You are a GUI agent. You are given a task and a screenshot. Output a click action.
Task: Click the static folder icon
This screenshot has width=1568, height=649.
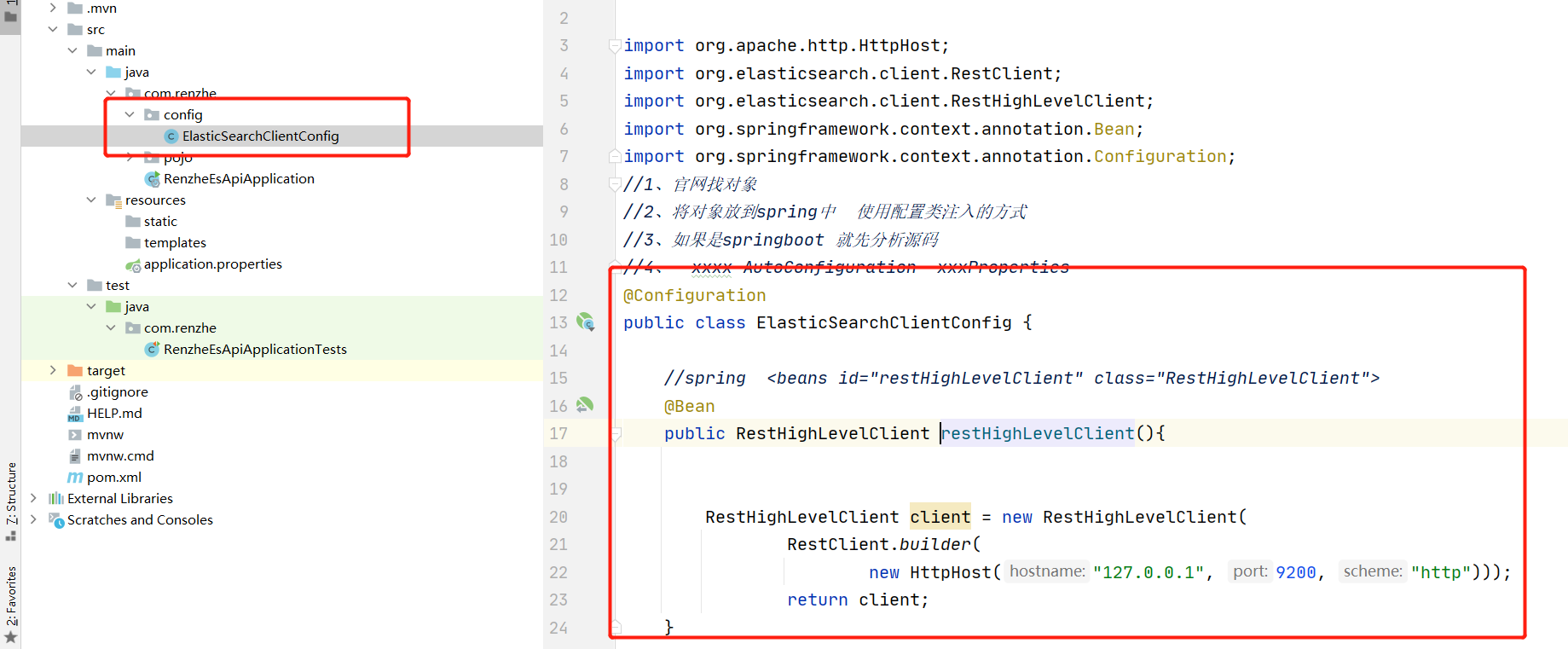pos(133,221)
